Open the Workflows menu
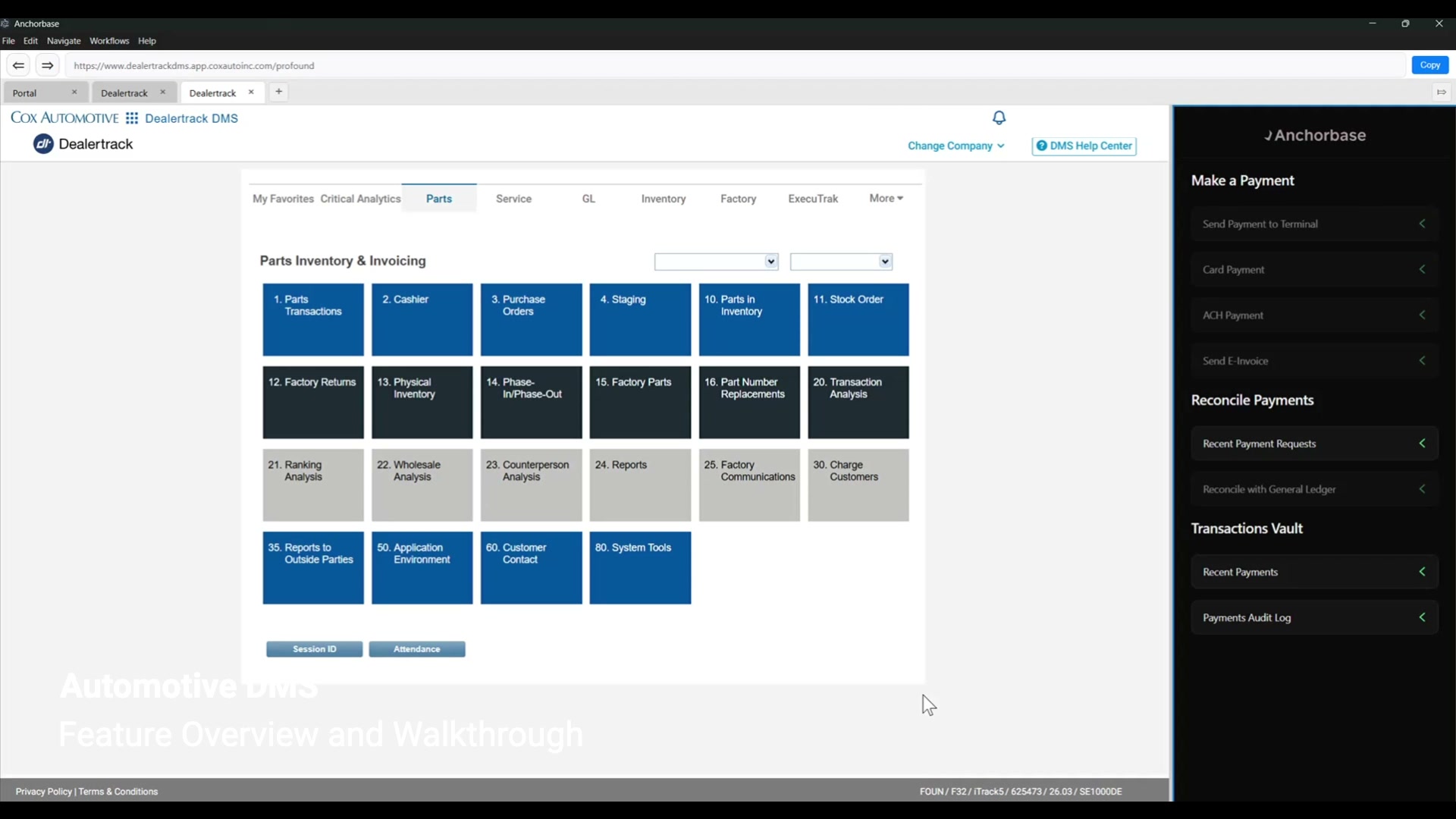The width and height of the screenshot is (1456, 819). pos(109,41)
